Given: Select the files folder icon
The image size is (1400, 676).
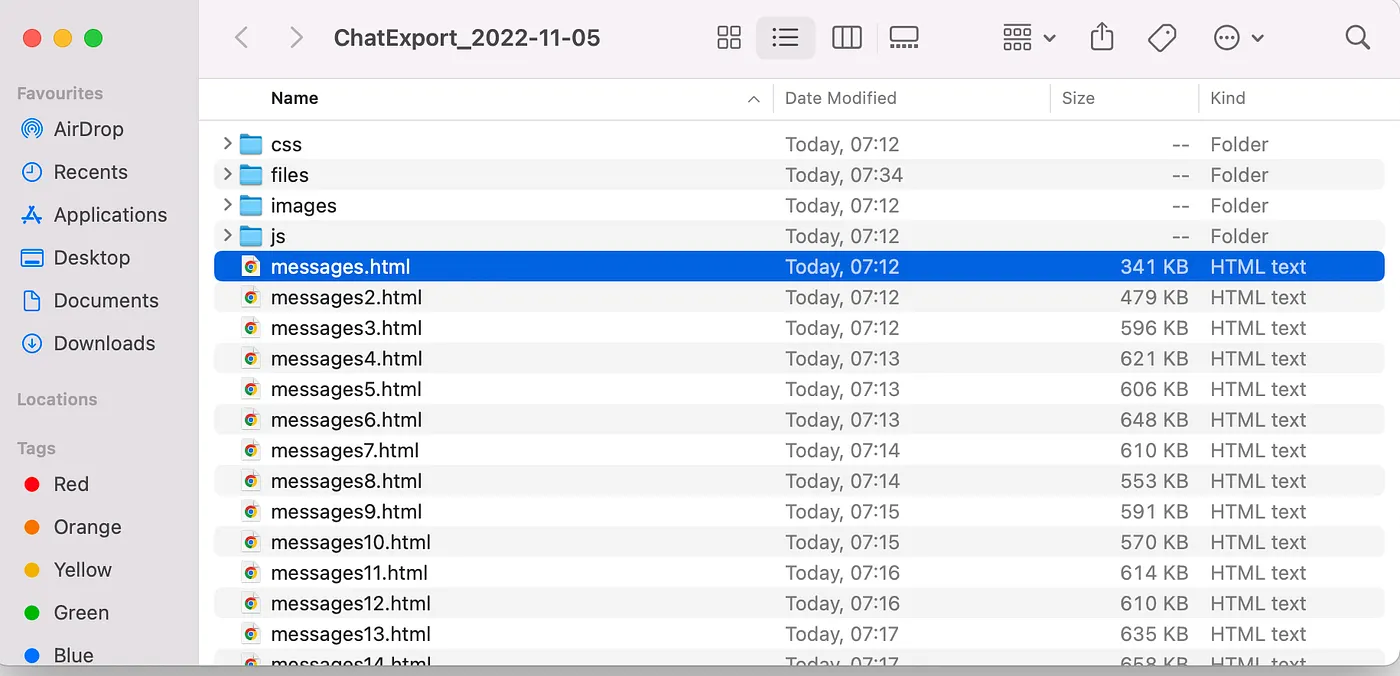Looking at the screenshot, I should click(x=251, y=175).
